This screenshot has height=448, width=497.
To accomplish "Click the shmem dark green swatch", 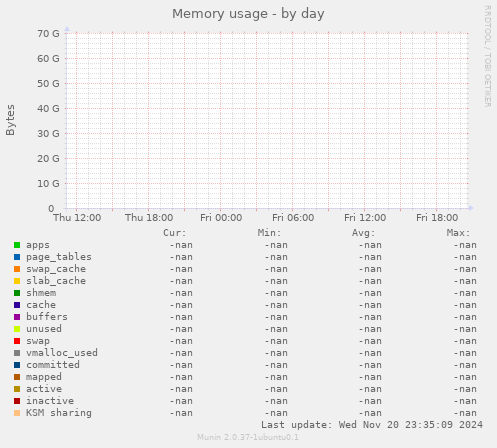I will click(17, 293).
